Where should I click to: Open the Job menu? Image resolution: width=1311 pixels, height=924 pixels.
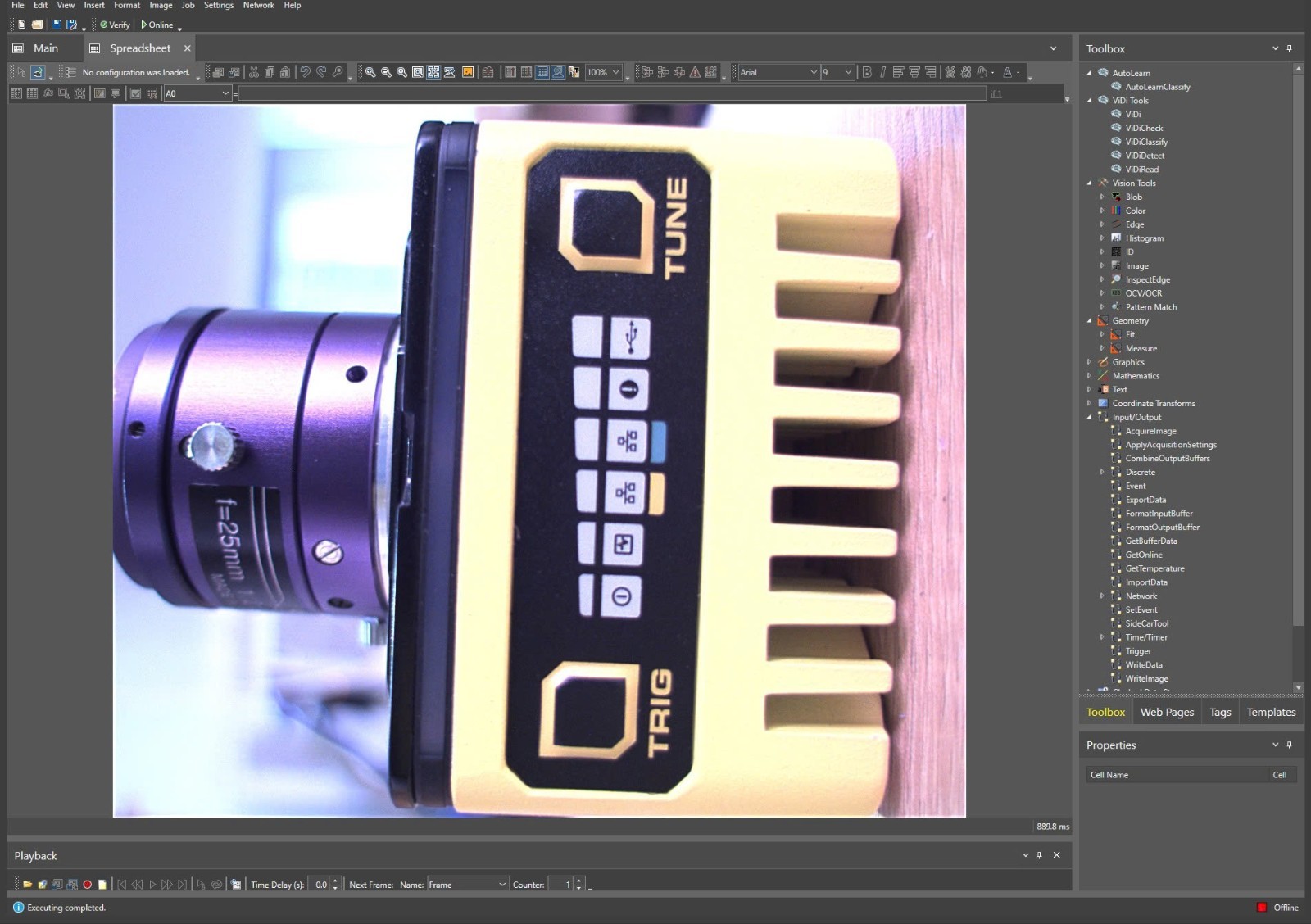coord(188,5)
